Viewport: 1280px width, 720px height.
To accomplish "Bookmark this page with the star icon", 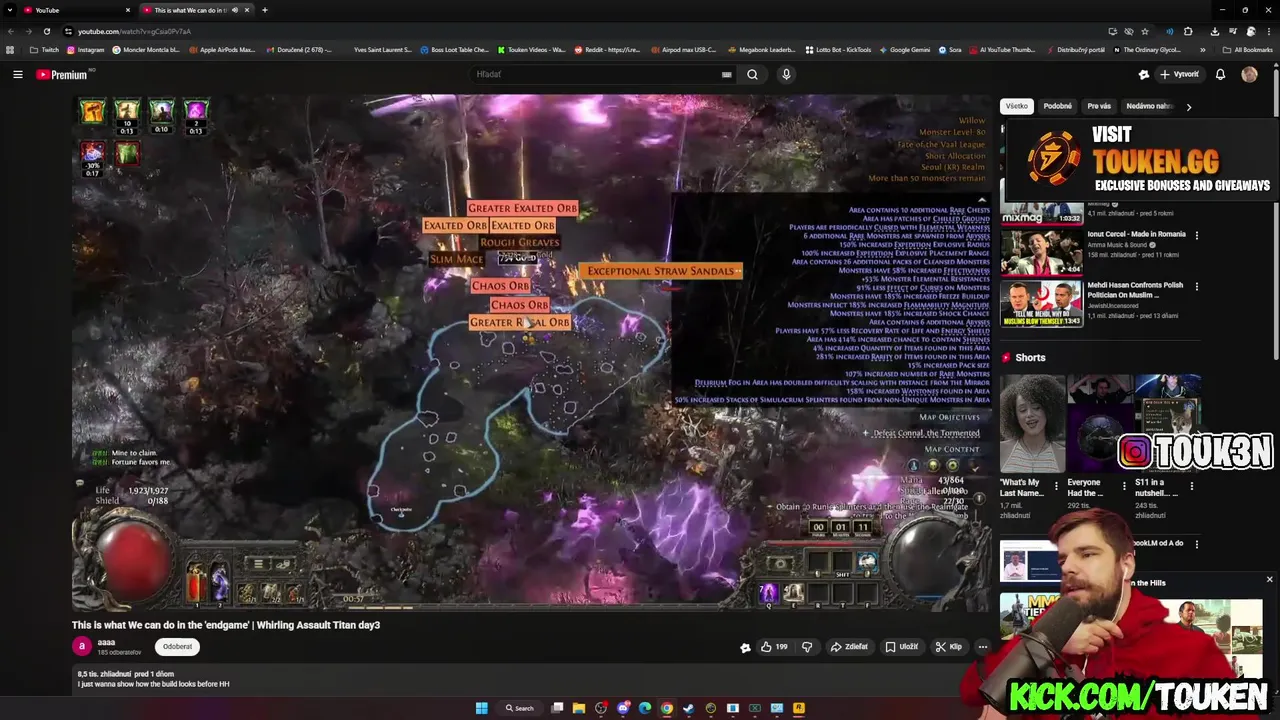I will (x=1145, y=31).
